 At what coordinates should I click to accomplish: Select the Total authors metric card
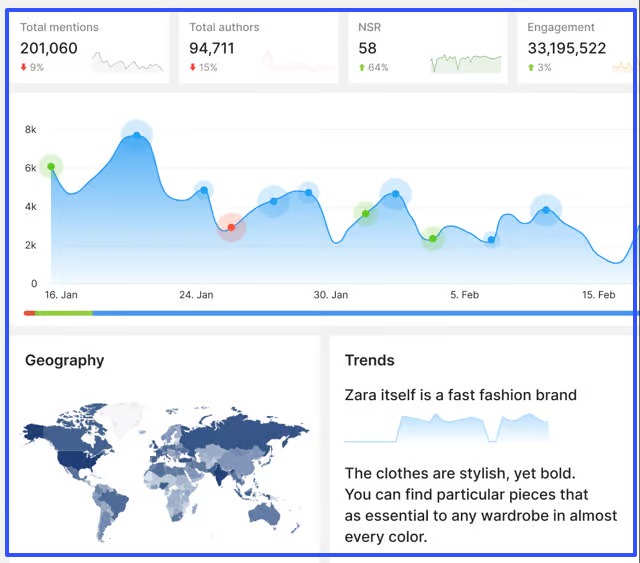click(258, 47)
